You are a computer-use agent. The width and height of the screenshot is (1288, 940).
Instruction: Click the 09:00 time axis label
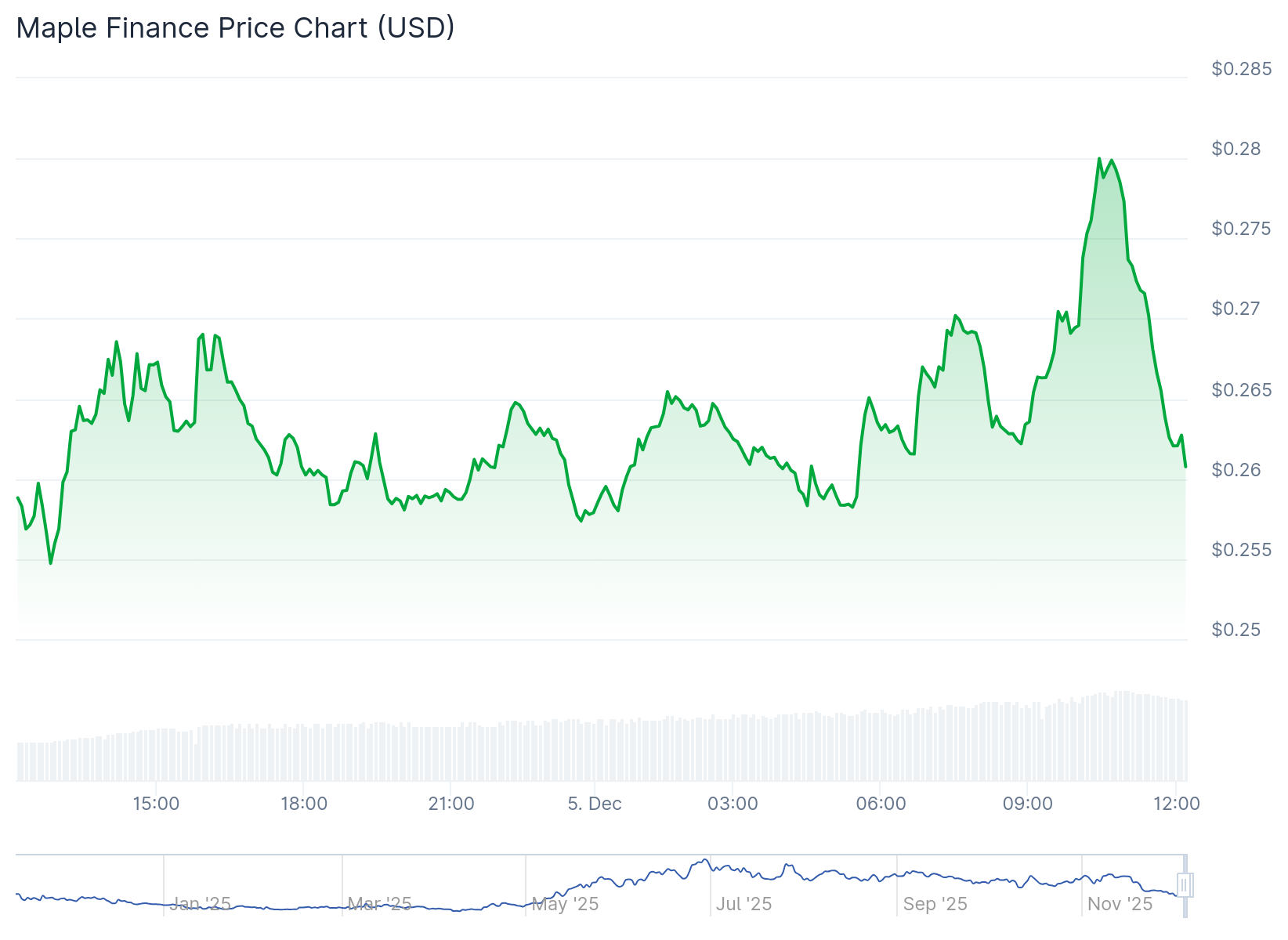click(1028, 804)
